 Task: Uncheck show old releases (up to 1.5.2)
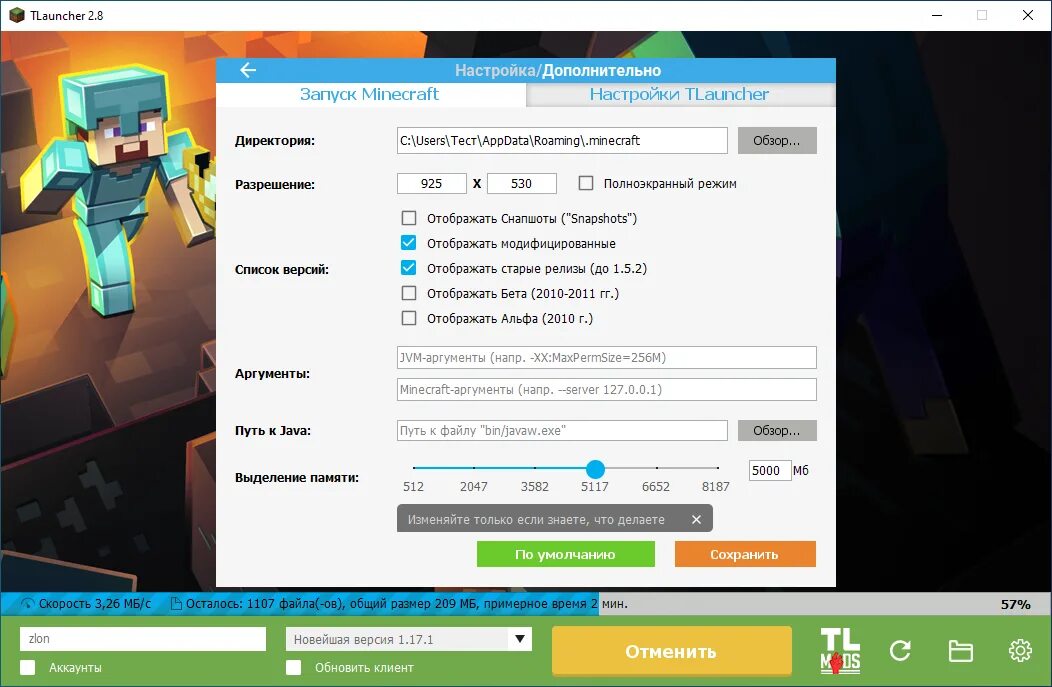(409, 268)
